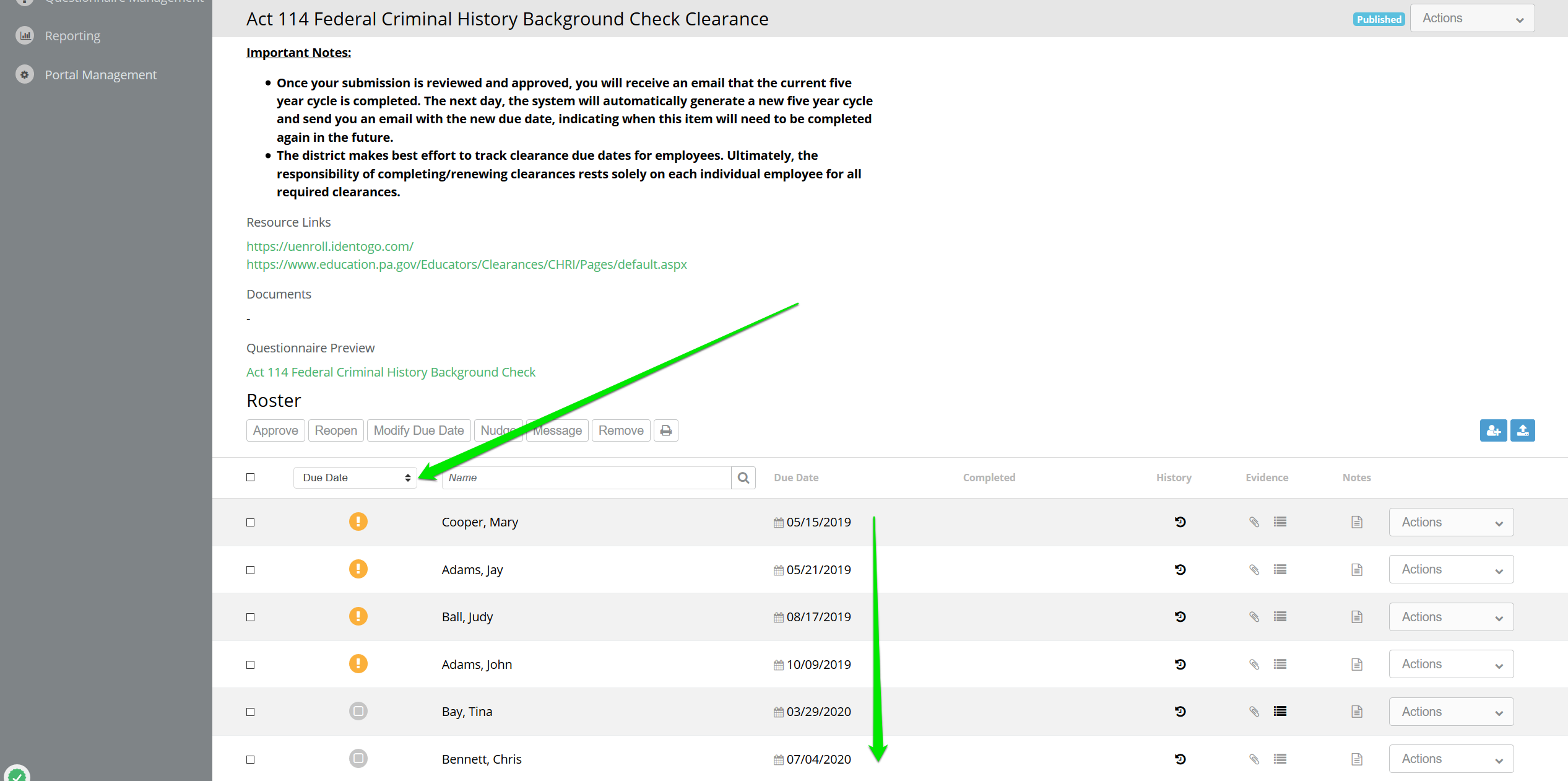Click the print roster icon
The width and height of the screenshot is (1568, 781).
pos(665,430)
